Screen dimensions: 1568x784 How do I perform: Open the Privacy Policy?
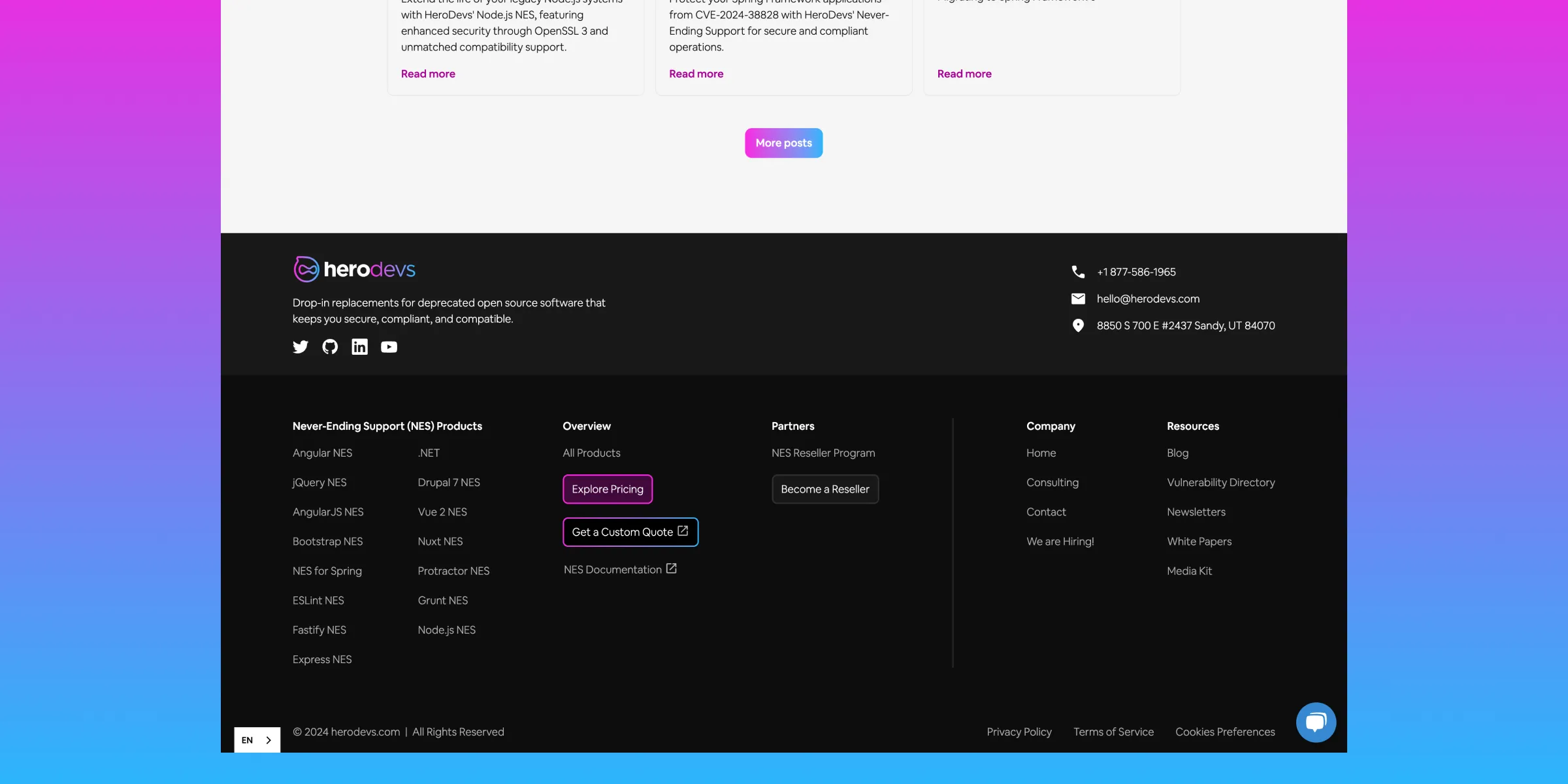tap(1019, 732)
